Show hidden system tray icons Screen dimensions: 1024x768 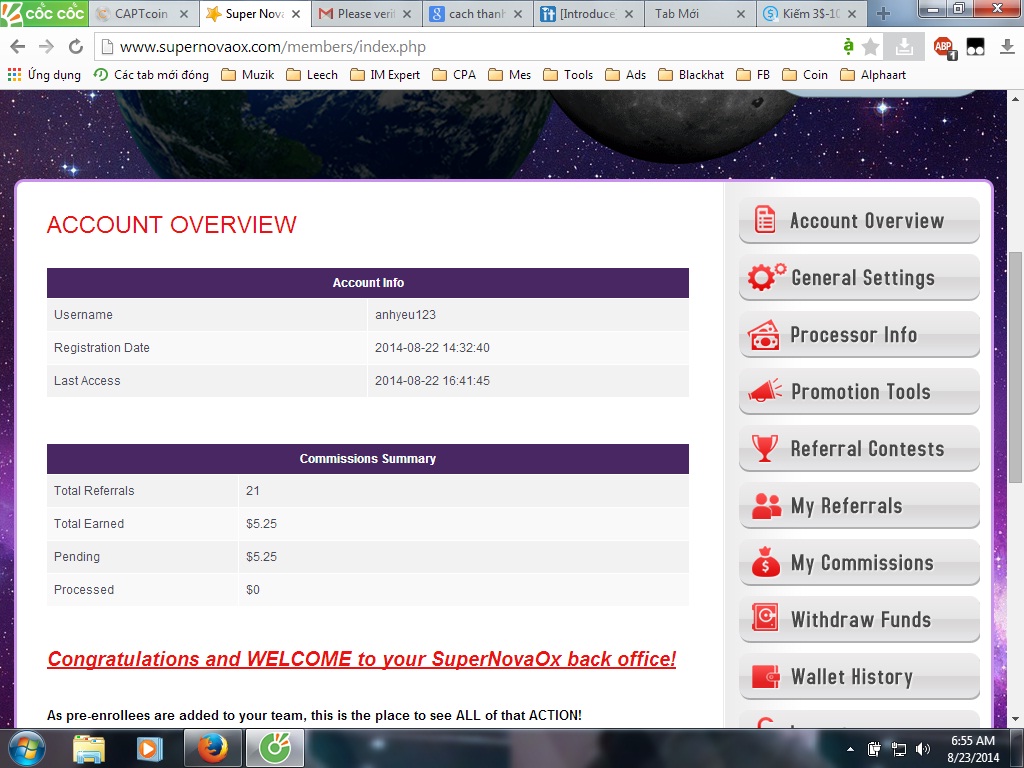[x=850, y=749]
